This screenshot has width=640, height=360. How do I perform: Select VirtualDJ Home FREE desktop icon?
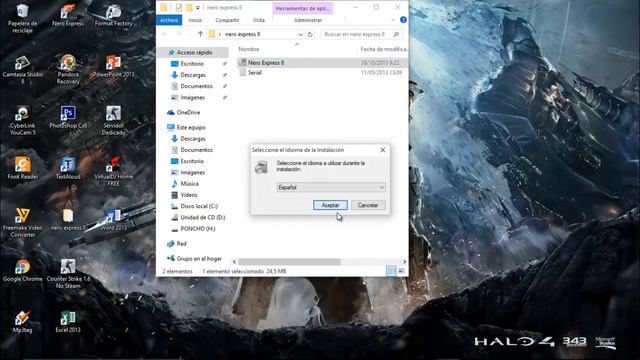click(x=113, y=172)
